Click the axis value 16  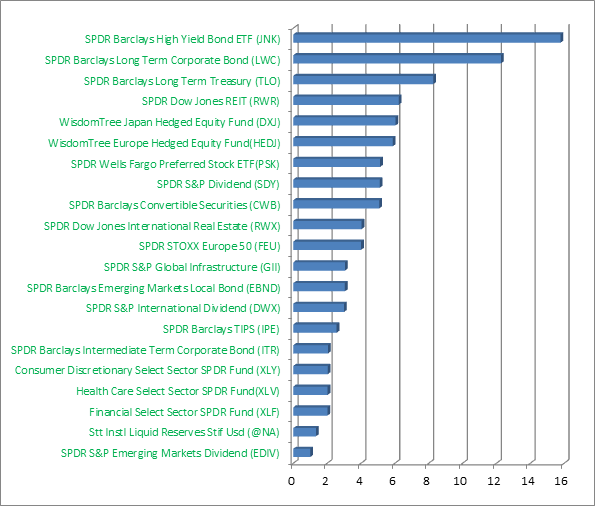[561, 481]
